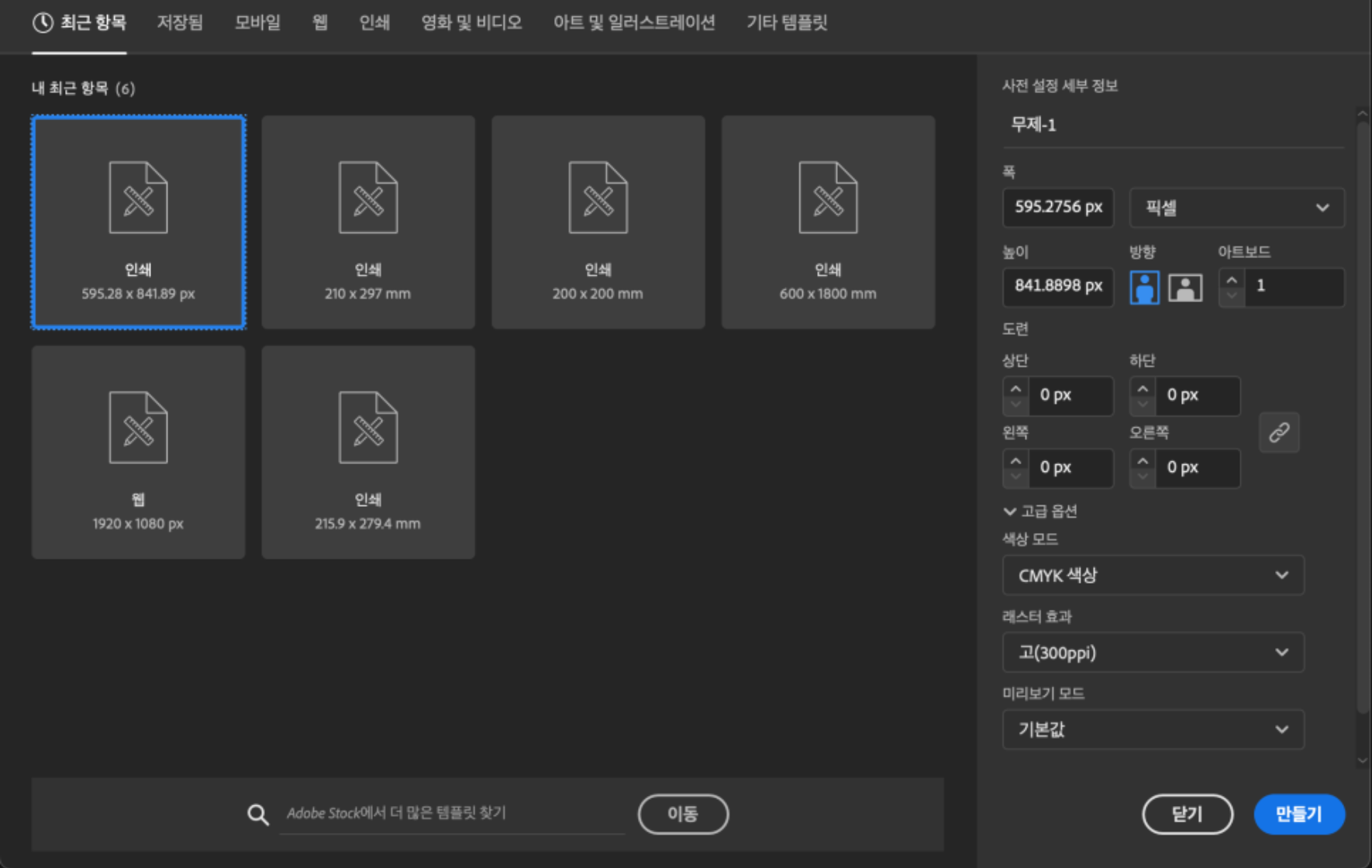The image size is (1372, 868).
Task: Open the 저장됨 tab
Action: (180, 22)
